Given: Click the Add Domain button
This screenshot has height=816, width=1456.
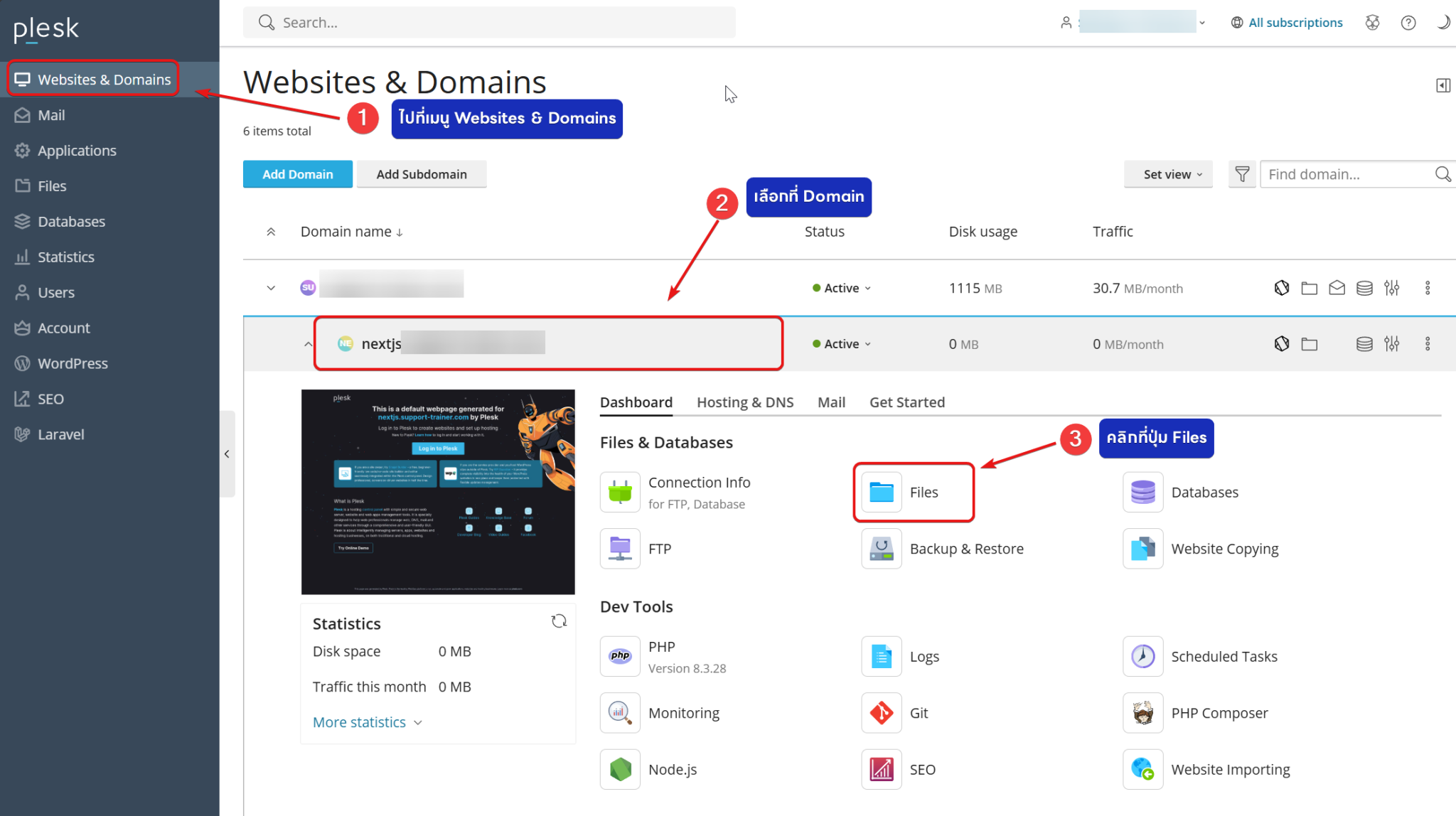Looking at the screenshot, I should pos(297,173).
